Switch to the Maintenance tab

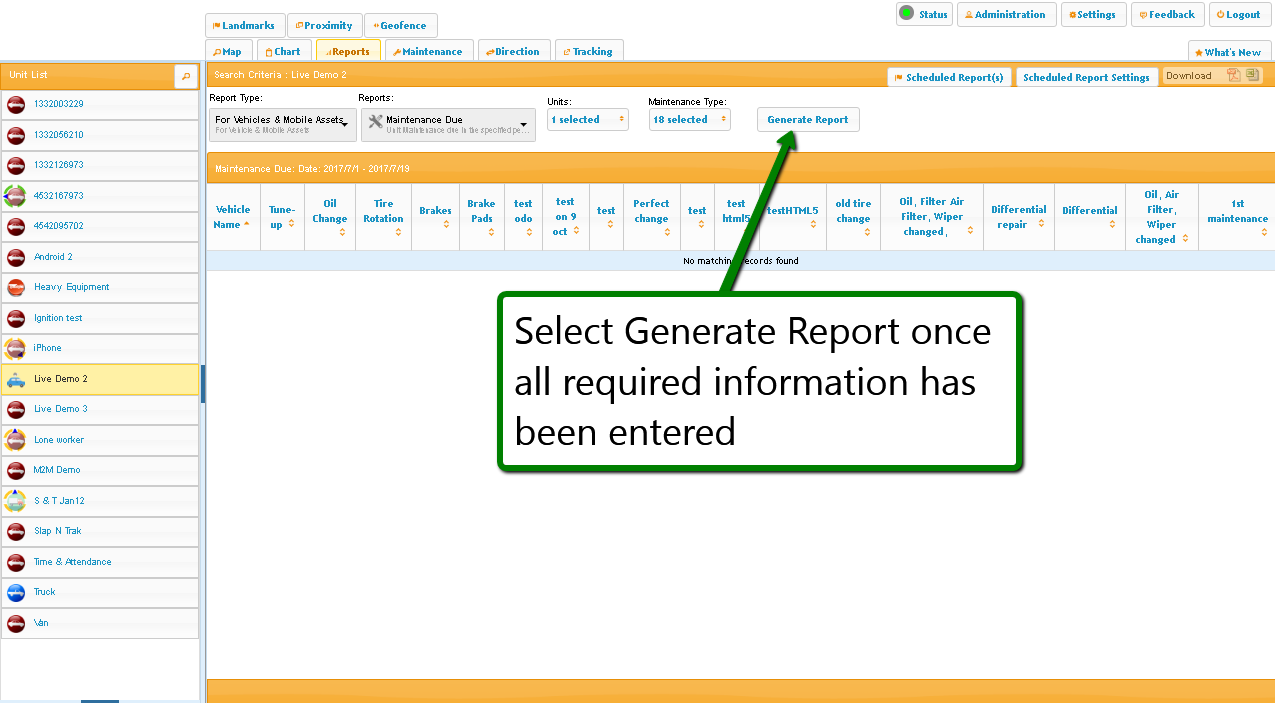pyautogui.click(x=427, y=52)
